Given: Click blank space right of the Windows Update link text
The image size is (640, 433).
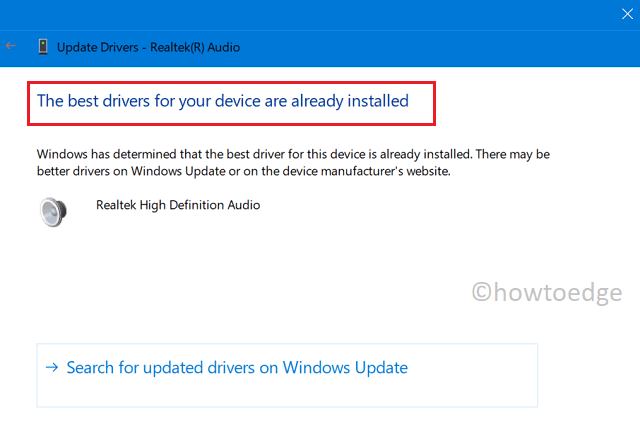Looking at the screenshot, I should coord(475,367).
